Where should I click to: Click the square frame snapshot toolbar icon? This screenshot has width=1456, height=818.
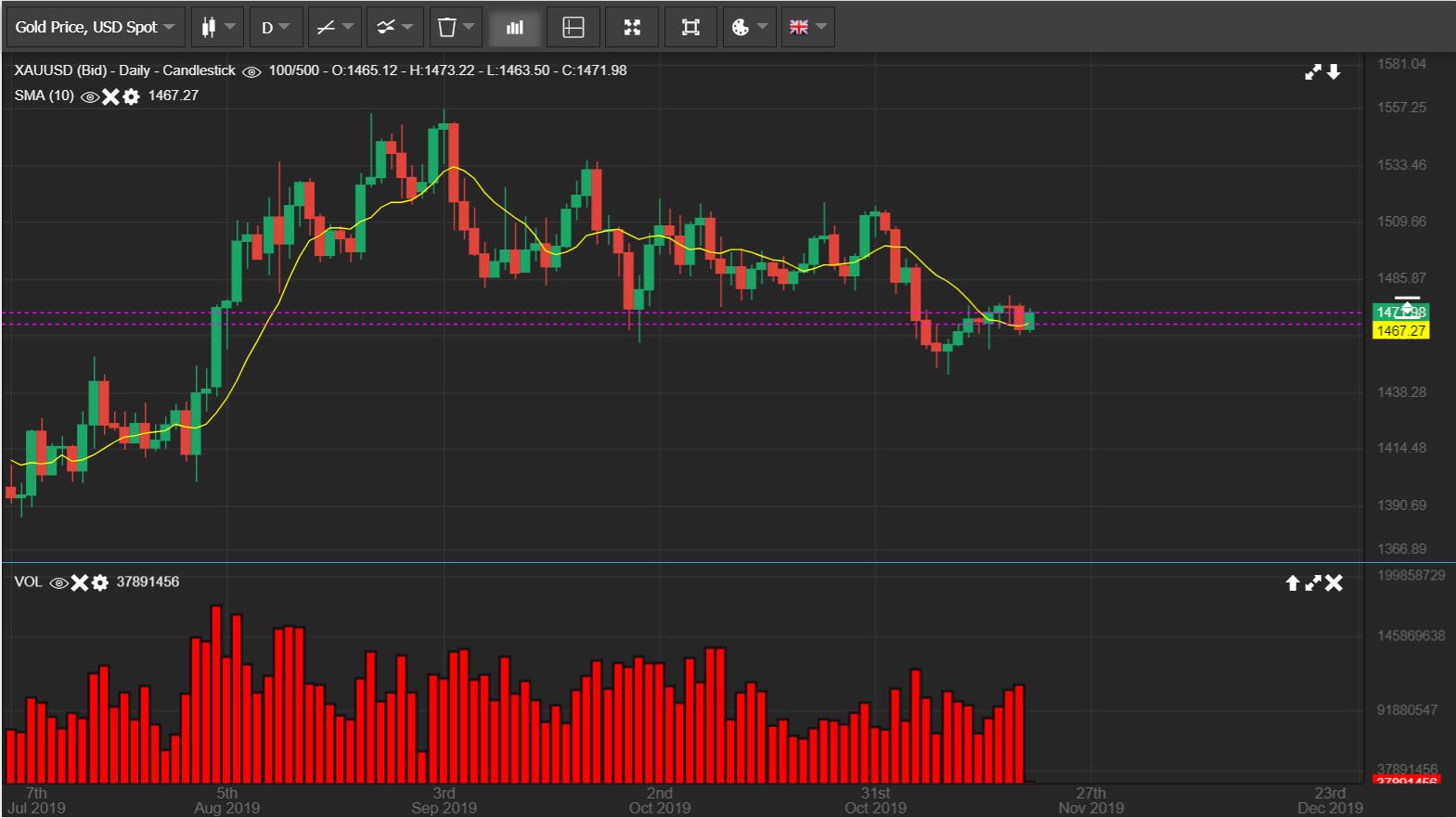(690, 28)
